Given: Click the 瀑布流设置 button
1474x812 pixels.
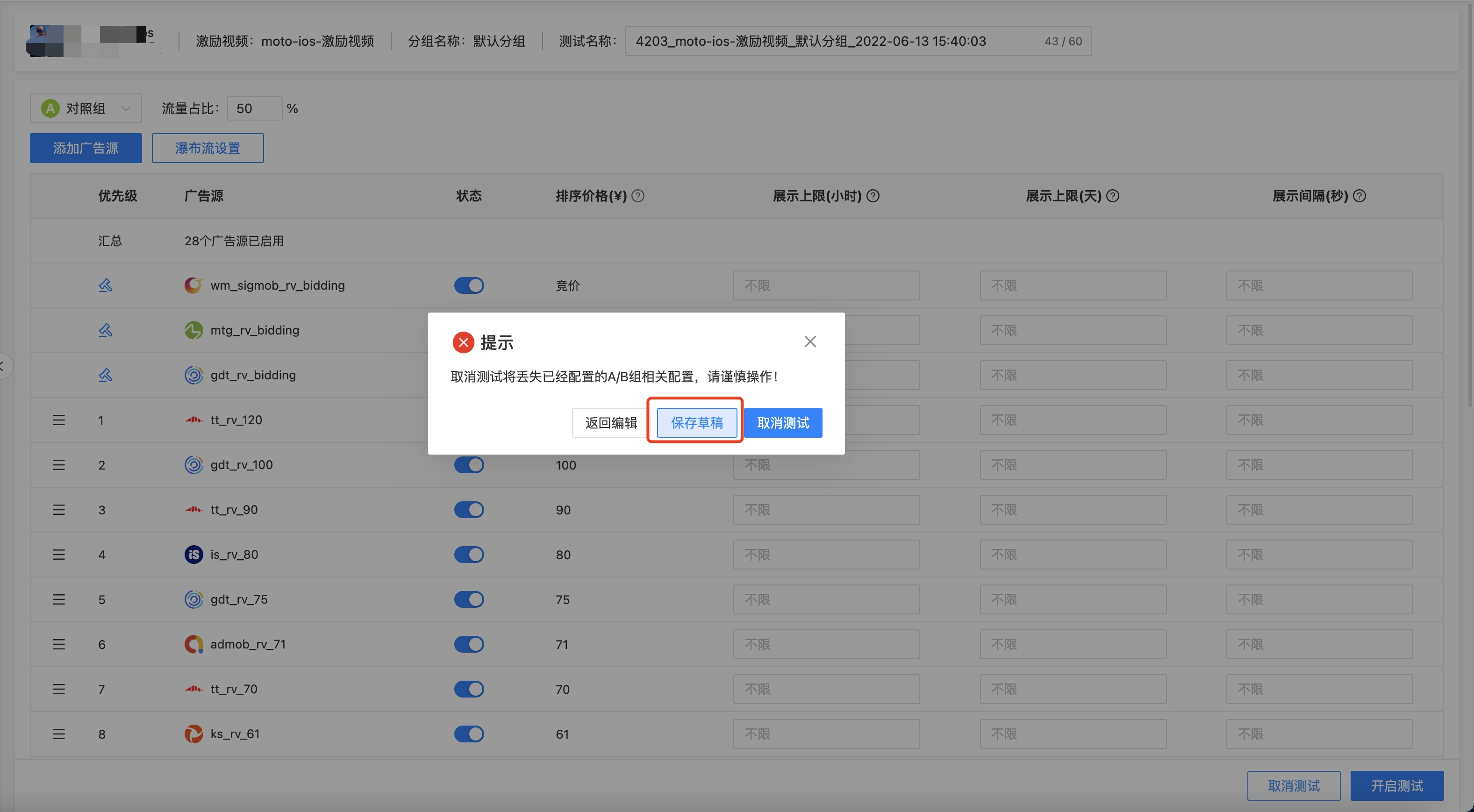Looking at the screenshot, I should 207,148.
